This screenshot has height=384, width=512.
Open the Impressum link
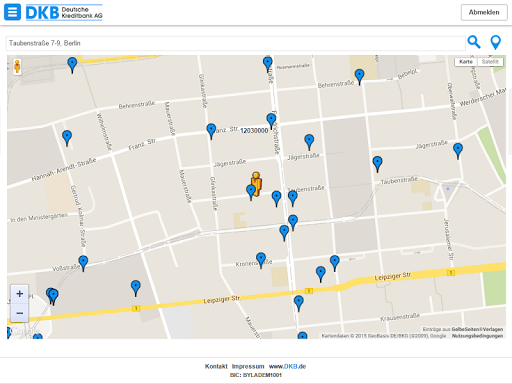tap(248, 366)
